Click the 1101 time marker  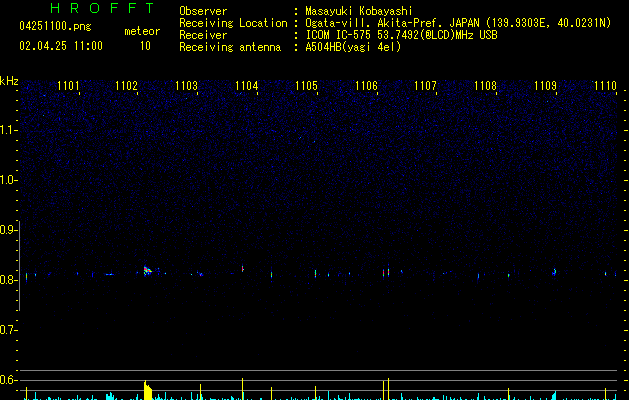[68, 86]
